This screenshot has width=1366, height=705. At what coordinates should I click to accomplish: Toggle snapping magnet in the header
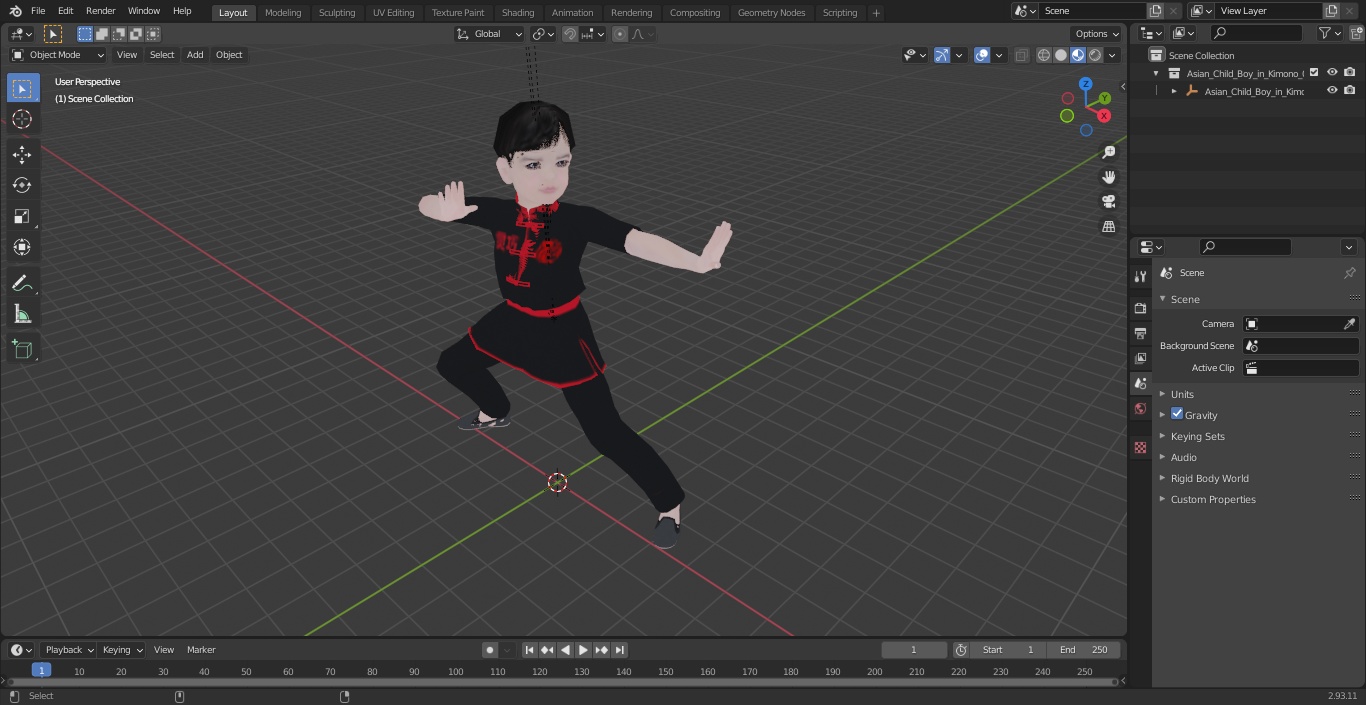[569, 34]
